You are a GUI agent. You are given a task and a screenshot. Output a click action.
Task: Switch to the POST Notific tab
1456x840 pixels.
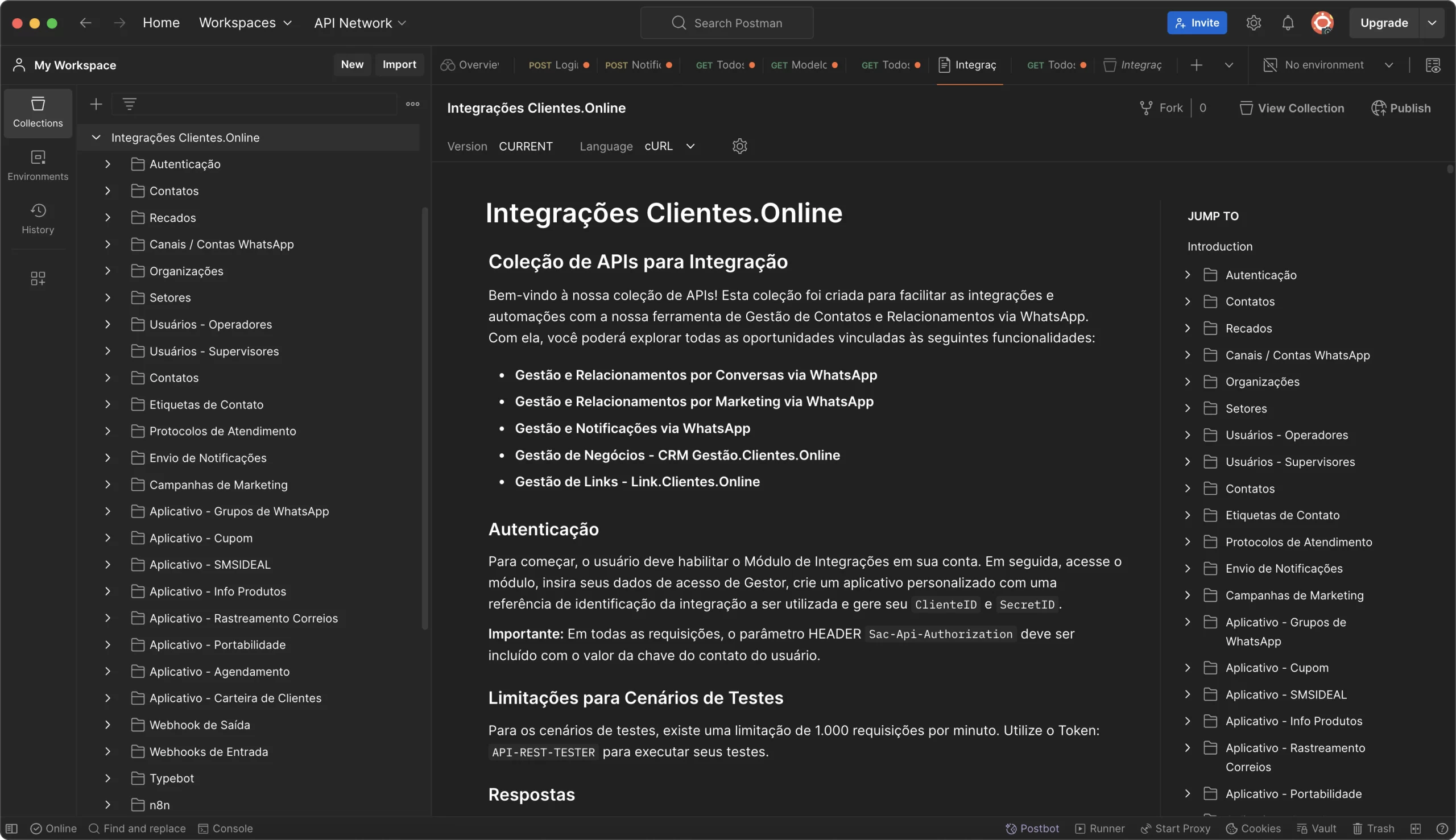638,65
